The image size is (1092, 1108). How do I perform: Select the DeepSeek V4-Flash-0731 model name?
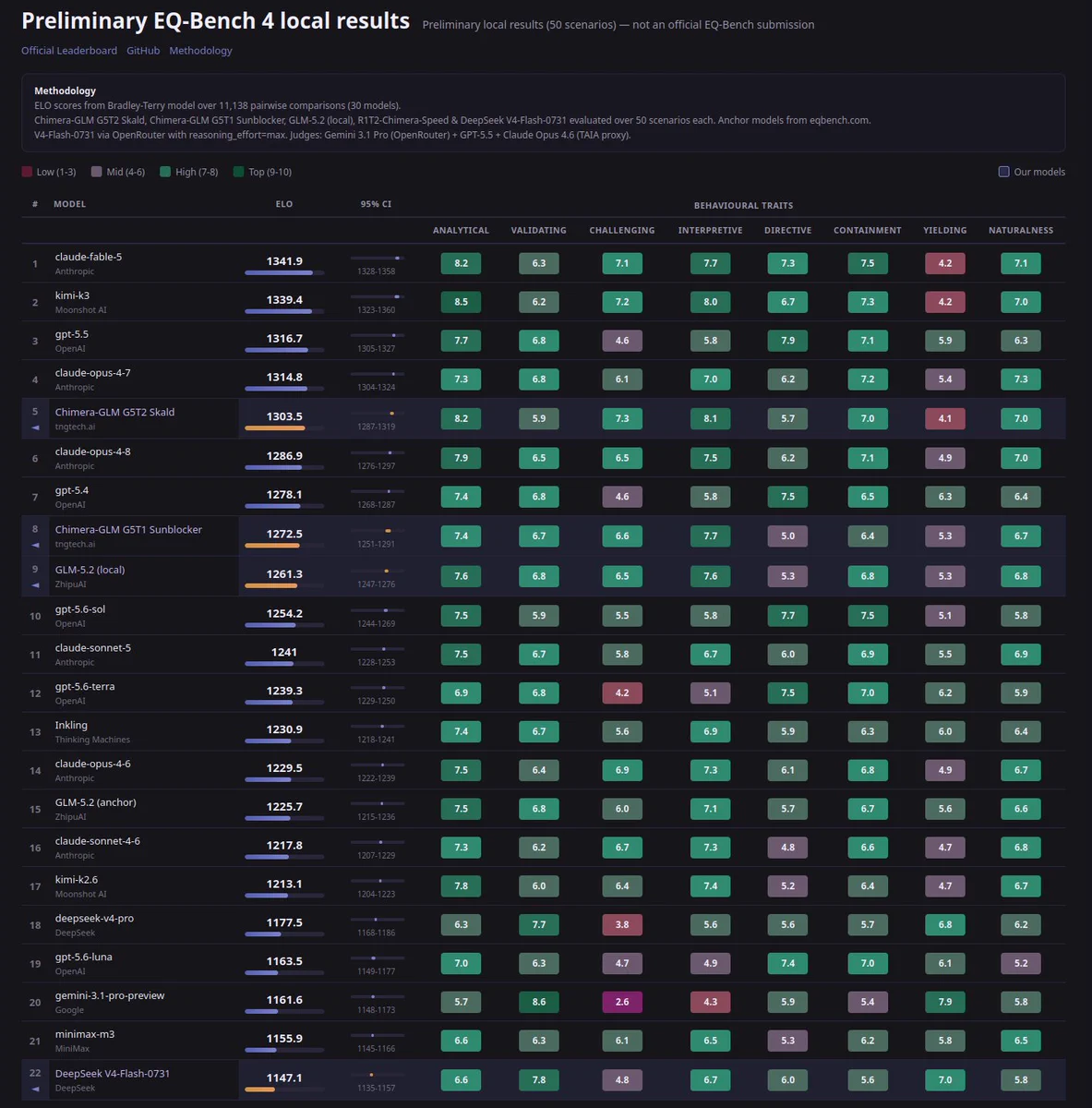pyautogui.click(x=113, y=1074)
